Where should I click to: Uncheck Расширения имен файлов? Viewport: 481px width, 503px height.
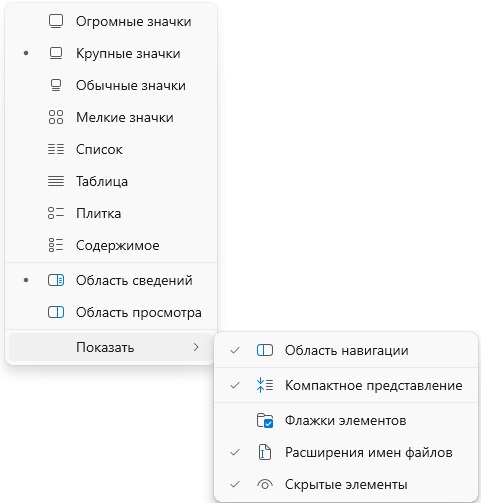click(235, 452)
